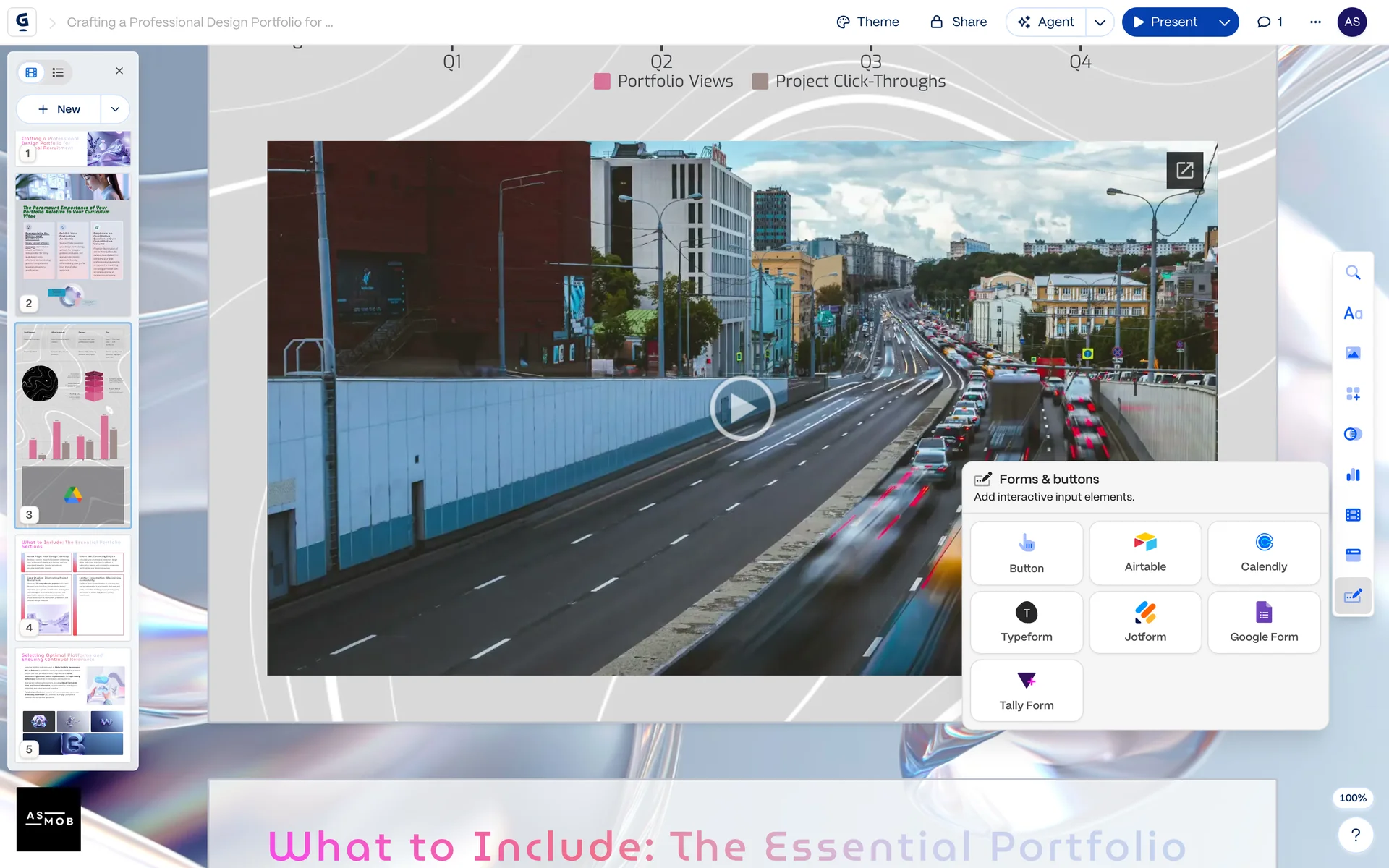Open the images panel icon
1389x868 pixels.
click(x=1352, y=353)
